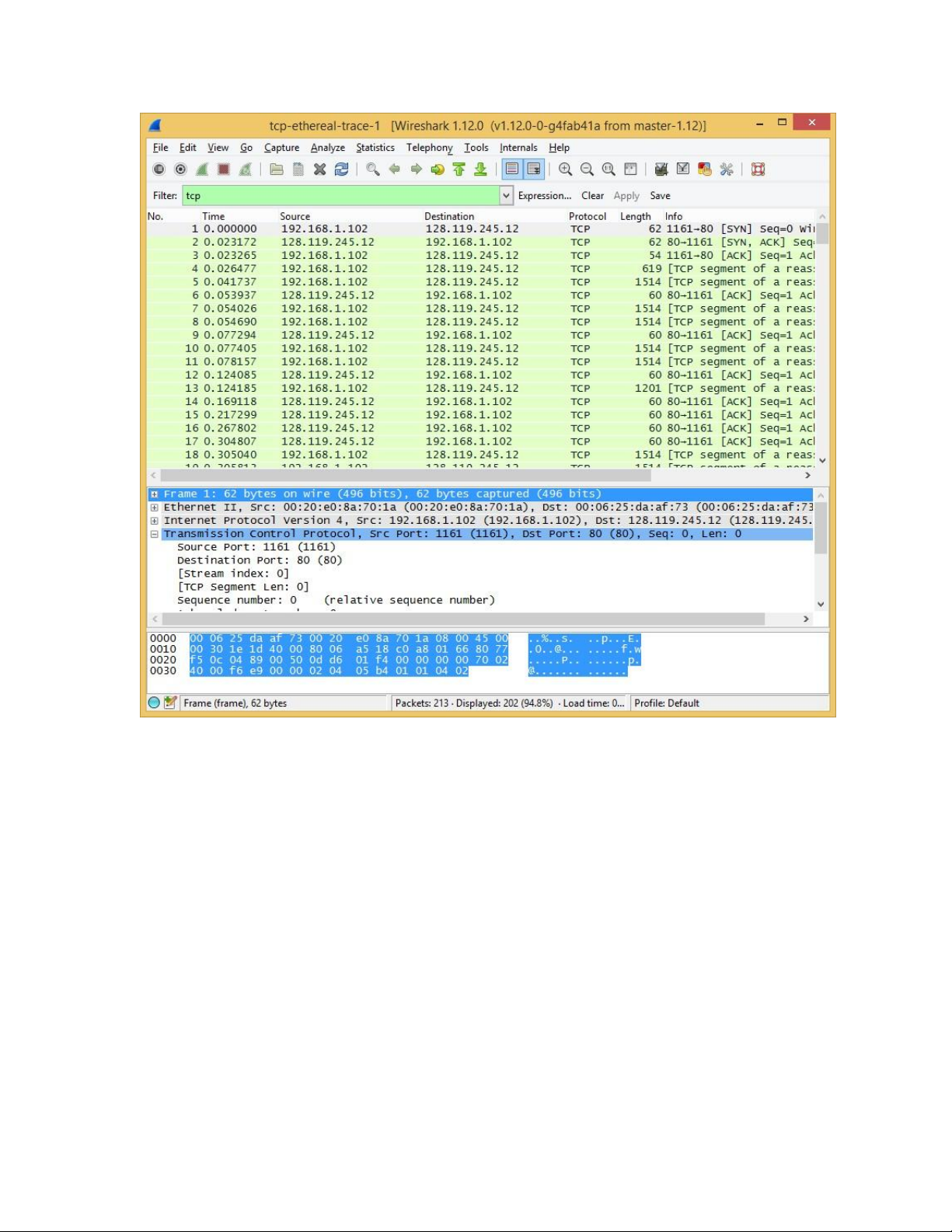952x1232 pixels.
Task: Open the Statistics menu
Action: point(375,148)
